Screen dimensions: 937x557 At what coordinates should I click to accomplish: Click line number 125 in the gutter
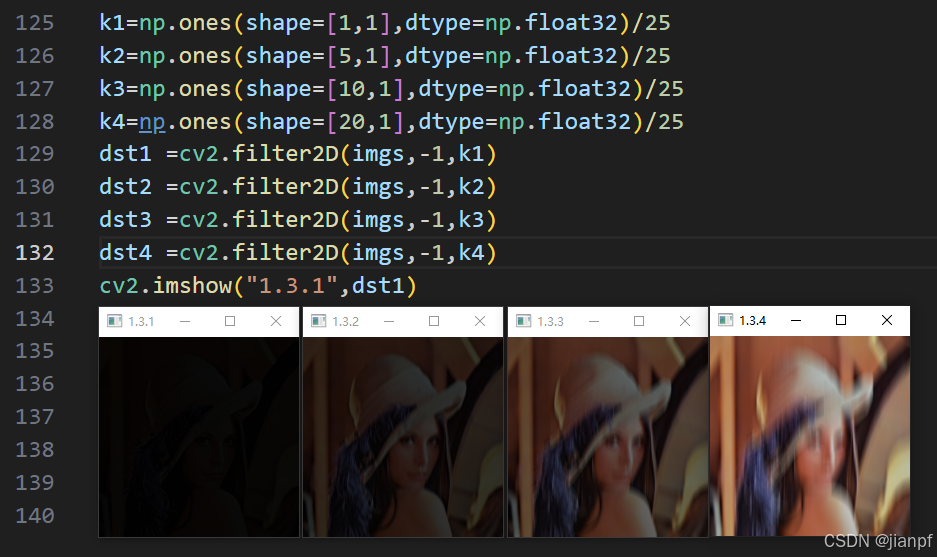[x=35, y=23]
